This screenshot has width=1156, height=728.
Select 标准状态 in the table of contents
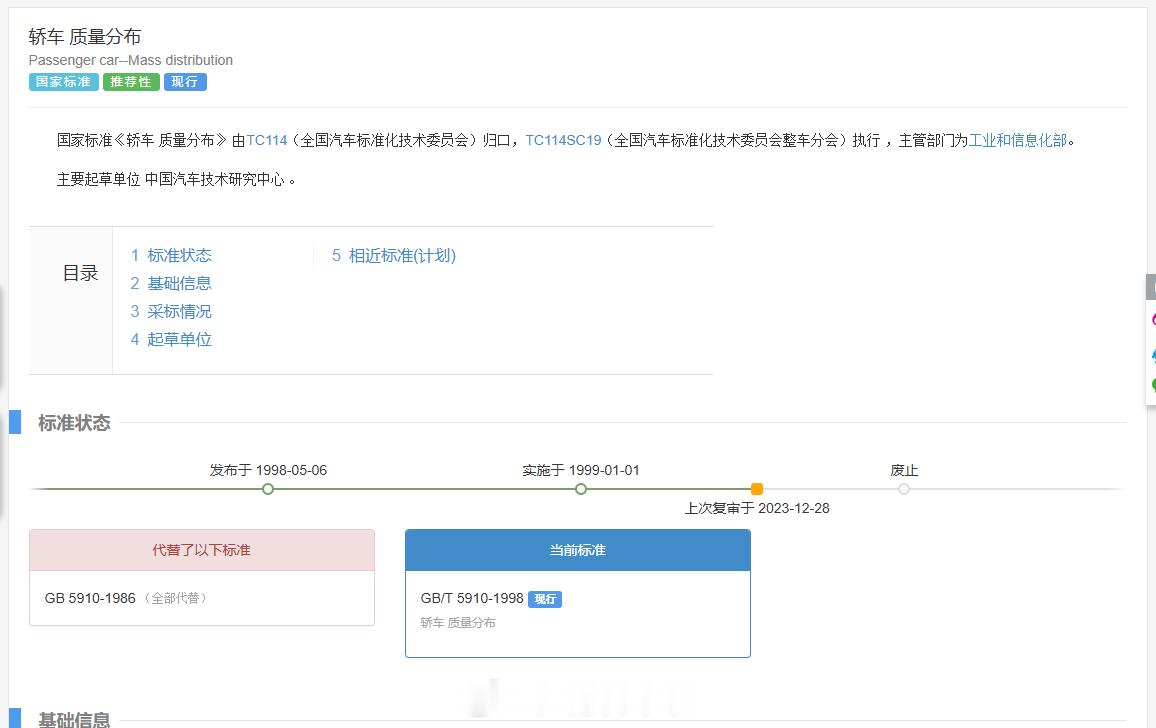click(179, 255)
